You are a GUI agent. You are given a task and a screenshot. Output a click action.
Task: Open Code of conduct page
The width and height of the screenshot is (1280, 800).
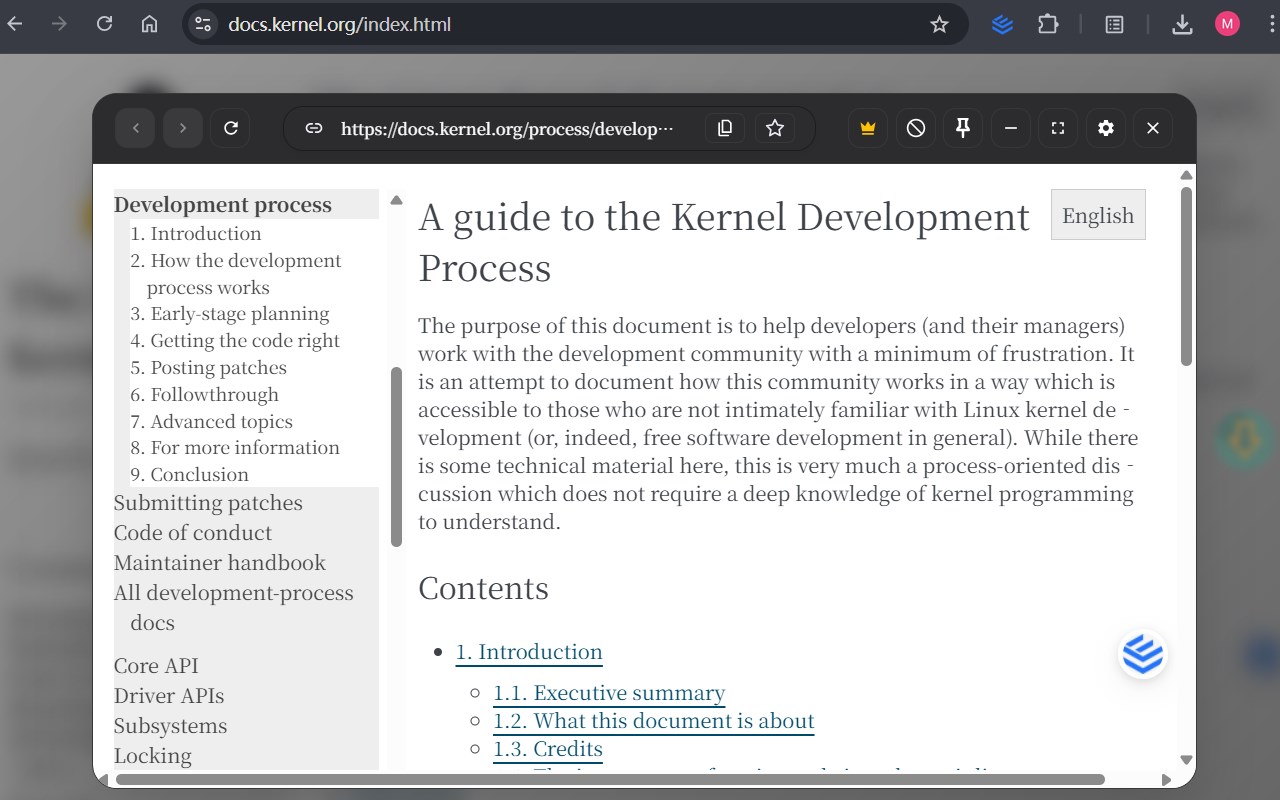(193, 533)
